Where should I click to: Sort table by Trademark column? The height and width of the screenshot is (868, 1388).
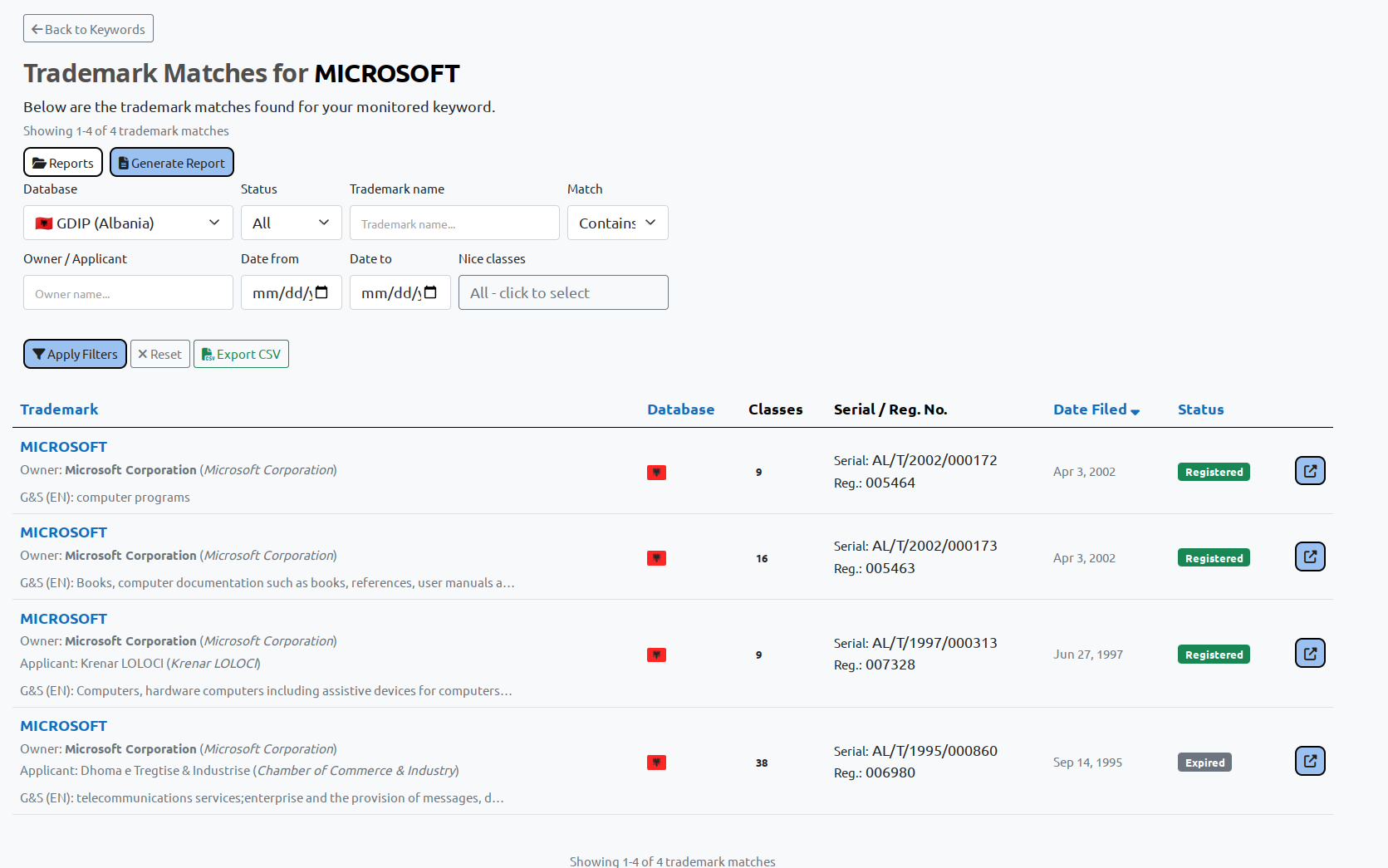[59, 409]
